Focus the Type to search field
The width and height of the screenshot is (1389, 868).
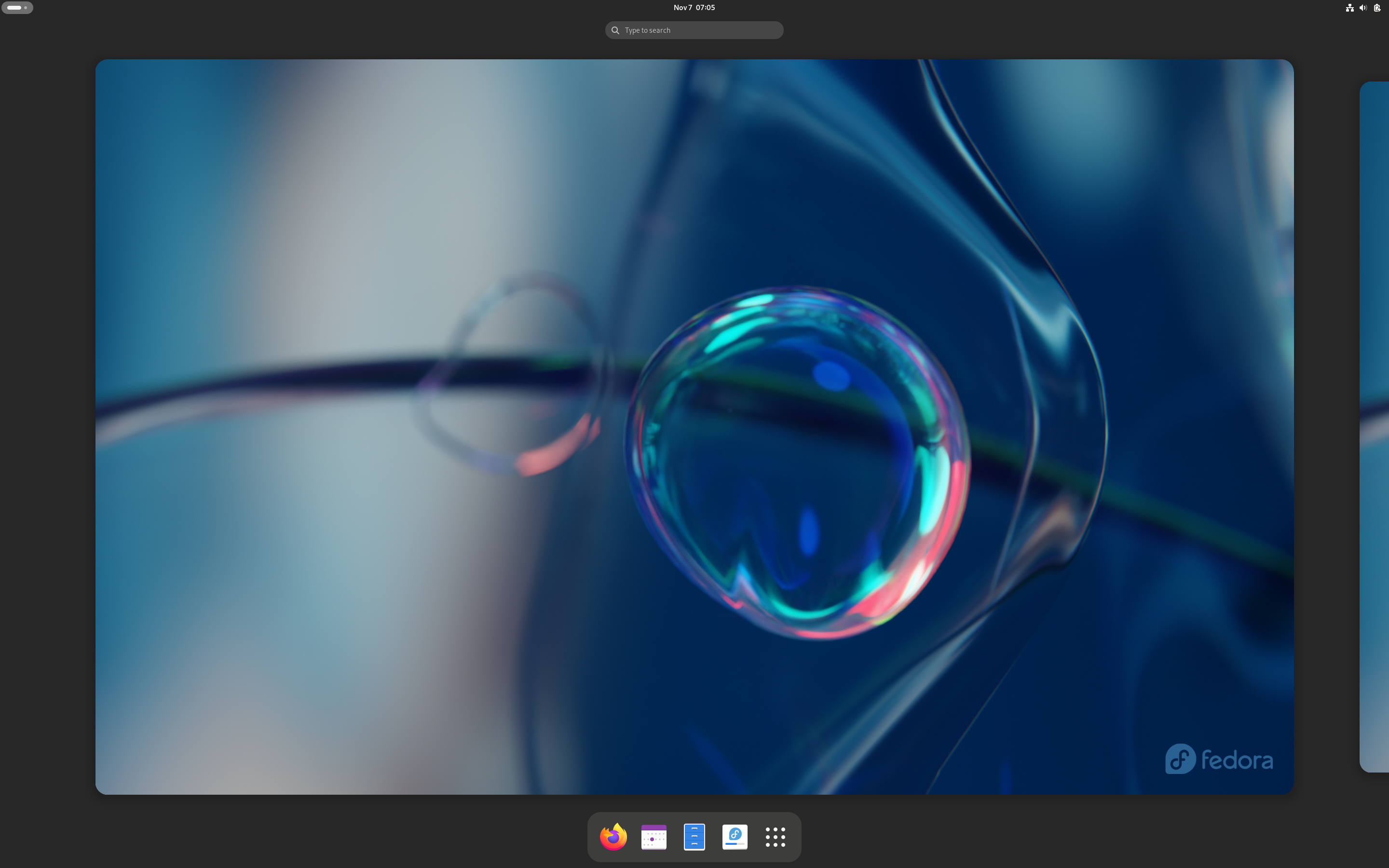pyautogui.click(x=694, y=30)
